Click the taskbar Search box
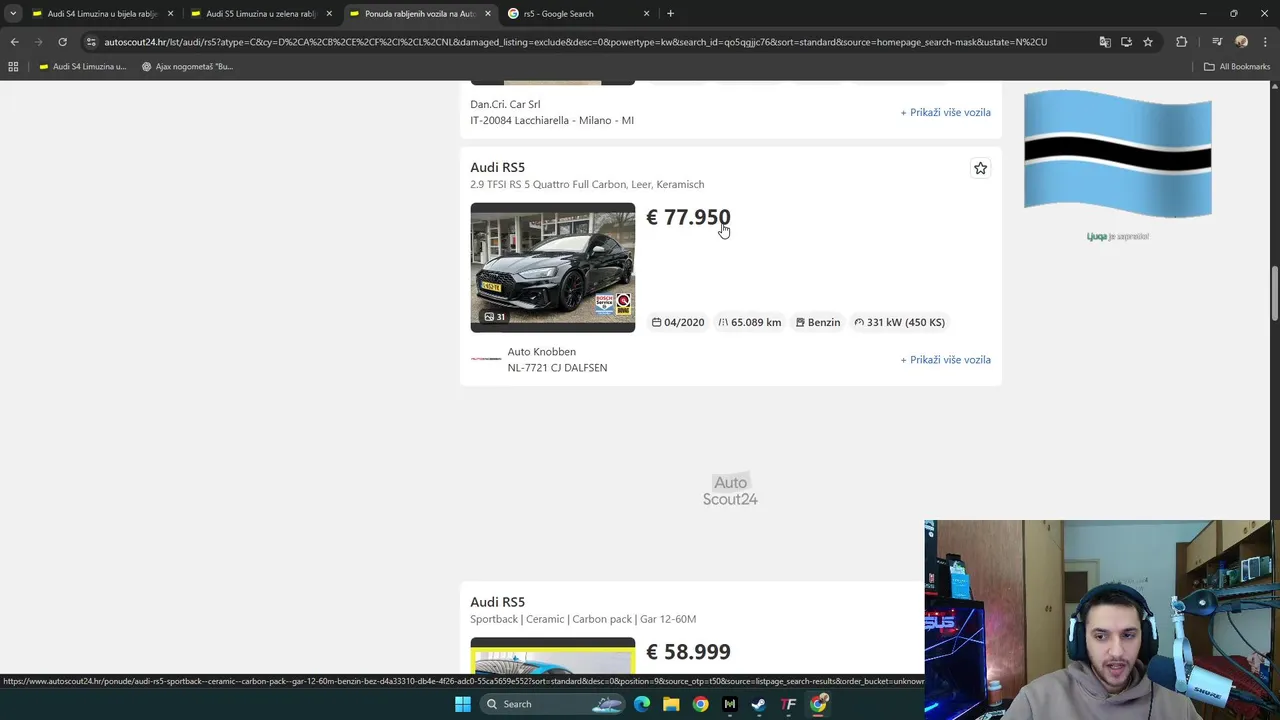 (553, 704)
